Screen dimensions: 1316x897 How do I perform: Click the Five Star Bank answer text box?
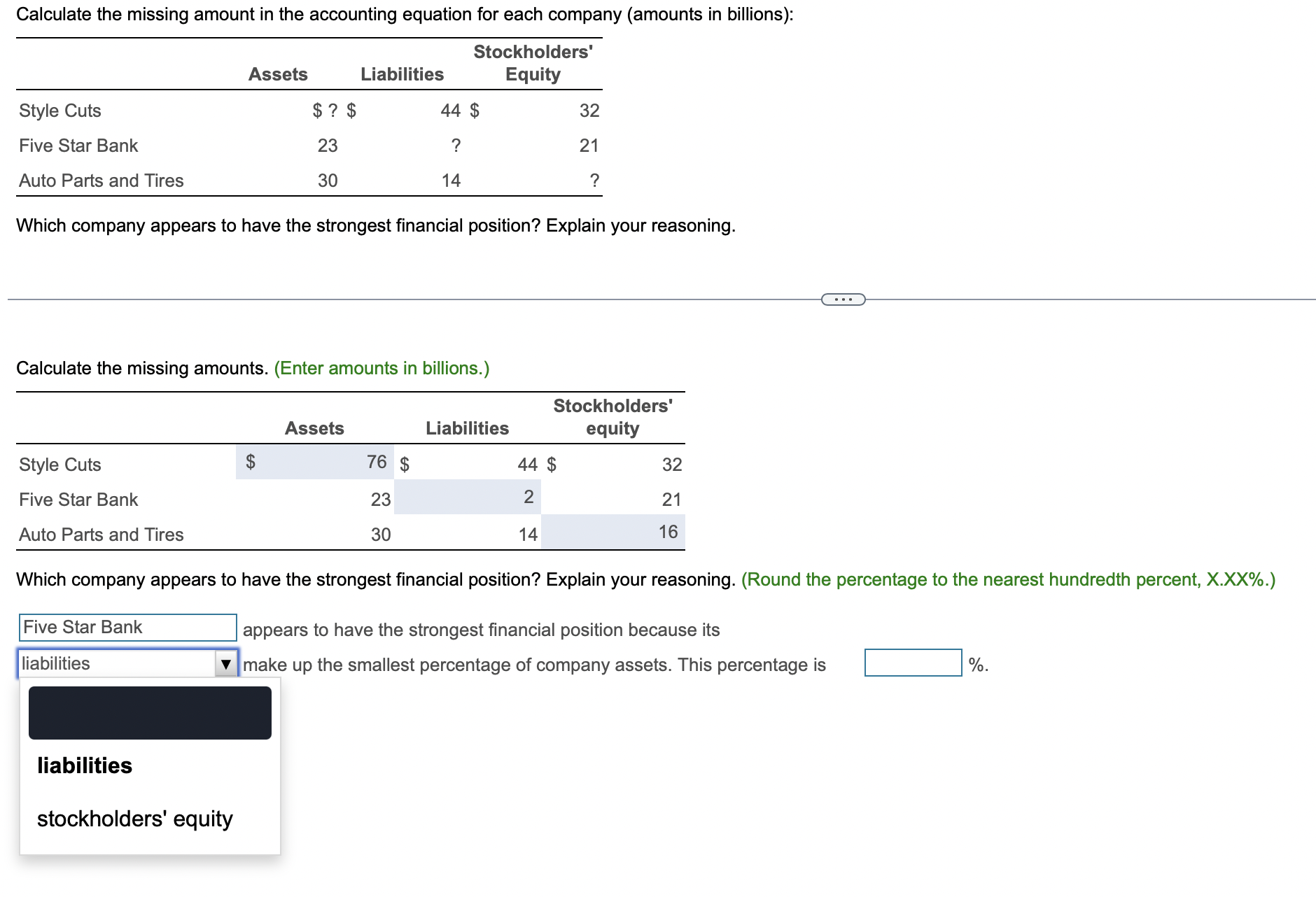coord(127,627)
